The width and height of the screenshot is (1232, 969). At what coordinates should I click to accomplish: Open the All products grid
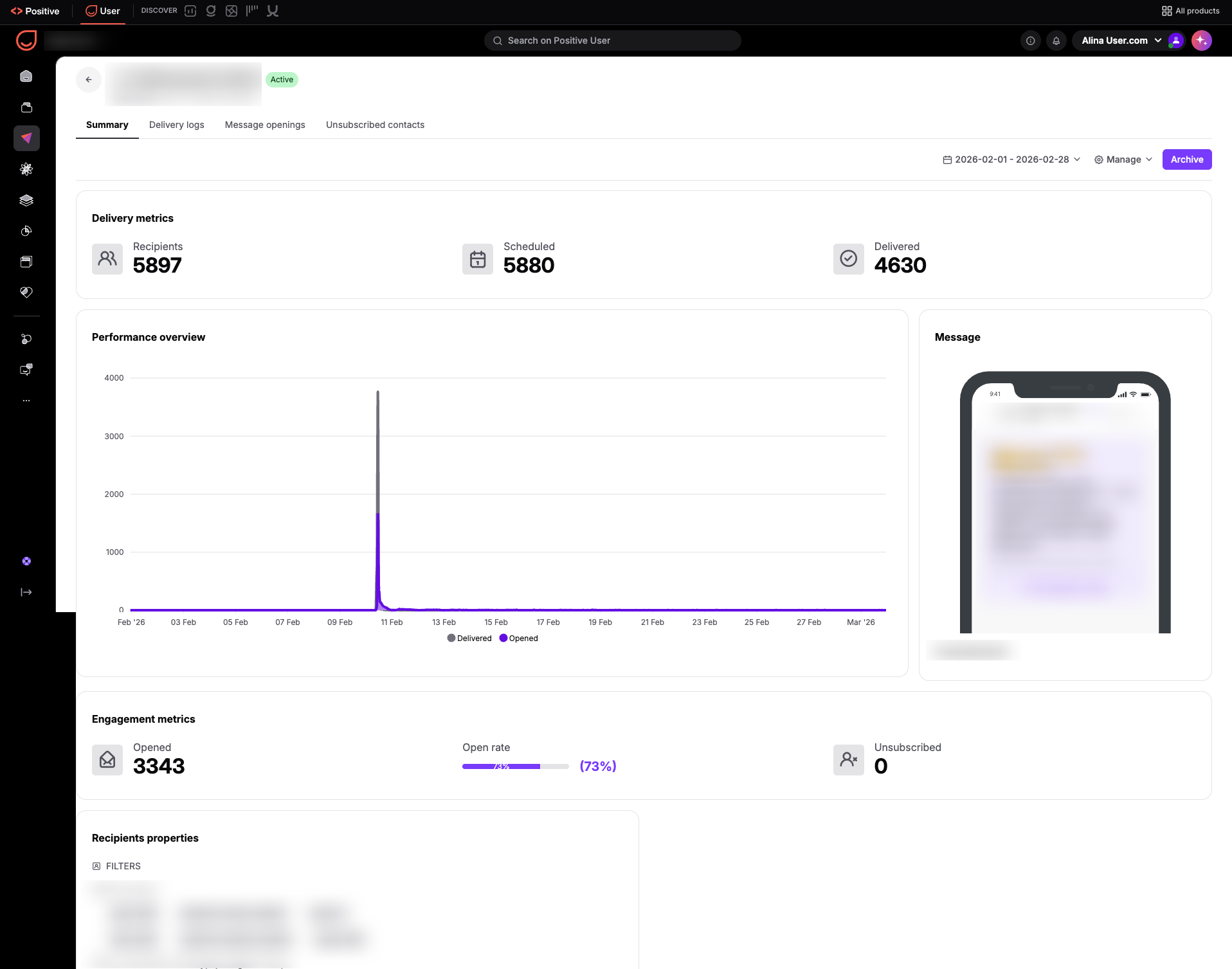coord(1191,11)
